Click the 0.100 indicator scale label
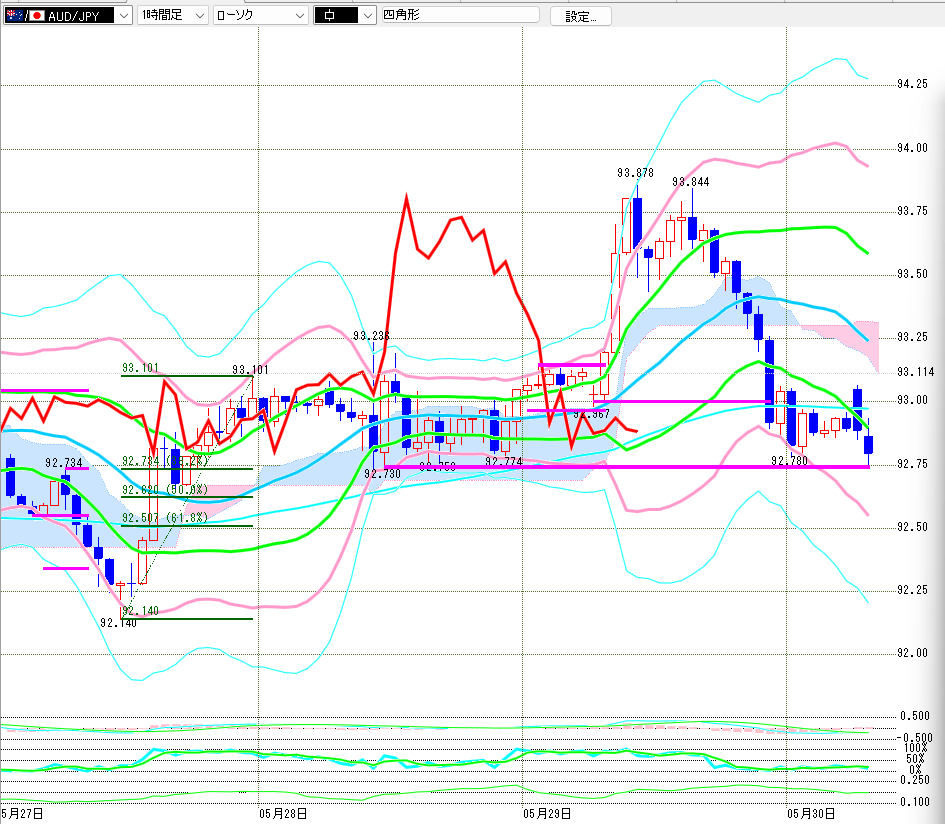Screen dimensions: 945x824 tap(914, 802)
